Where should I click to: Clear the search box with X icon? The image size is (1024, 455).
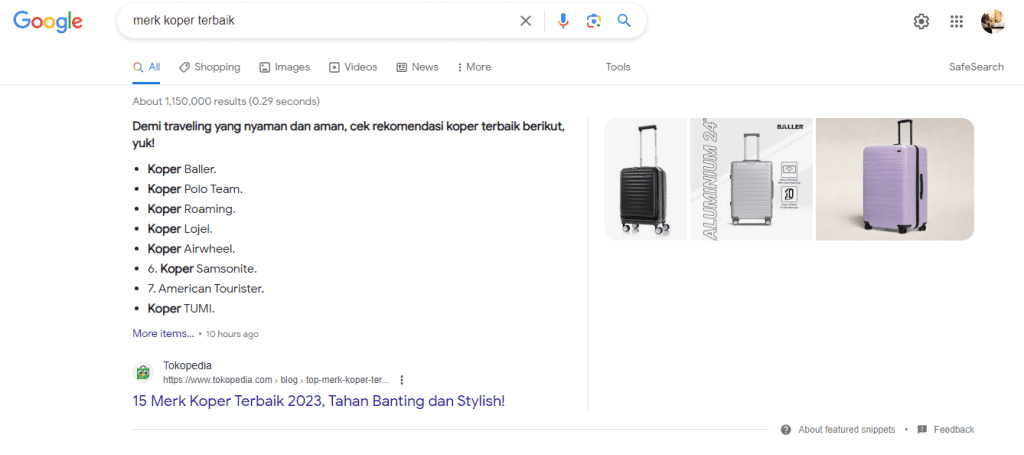[x=526, y=21]
